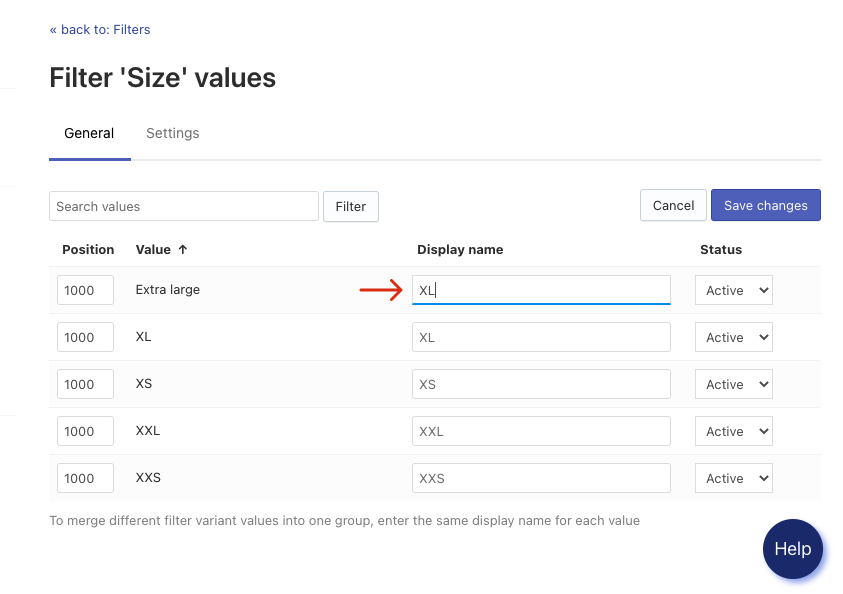The height and width of the screenshot is (594, 843).
Task: Click the position field for XXS
Action: tap(85, 478)
